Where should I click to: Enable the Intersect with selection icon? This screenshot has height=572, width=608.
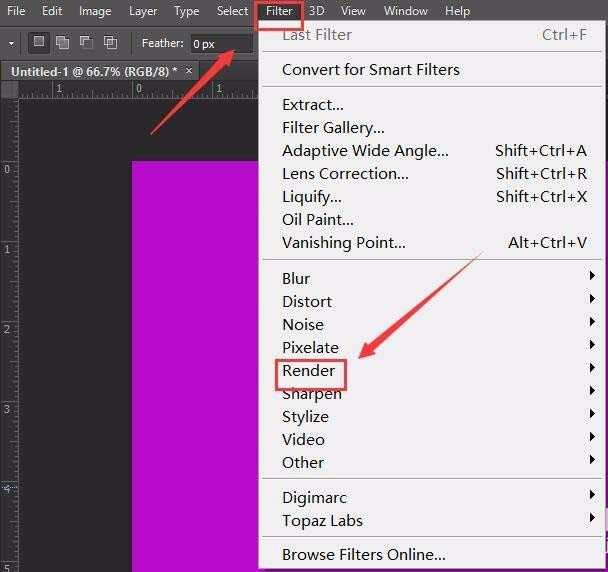pyautogui.click(x=110, y=43)
